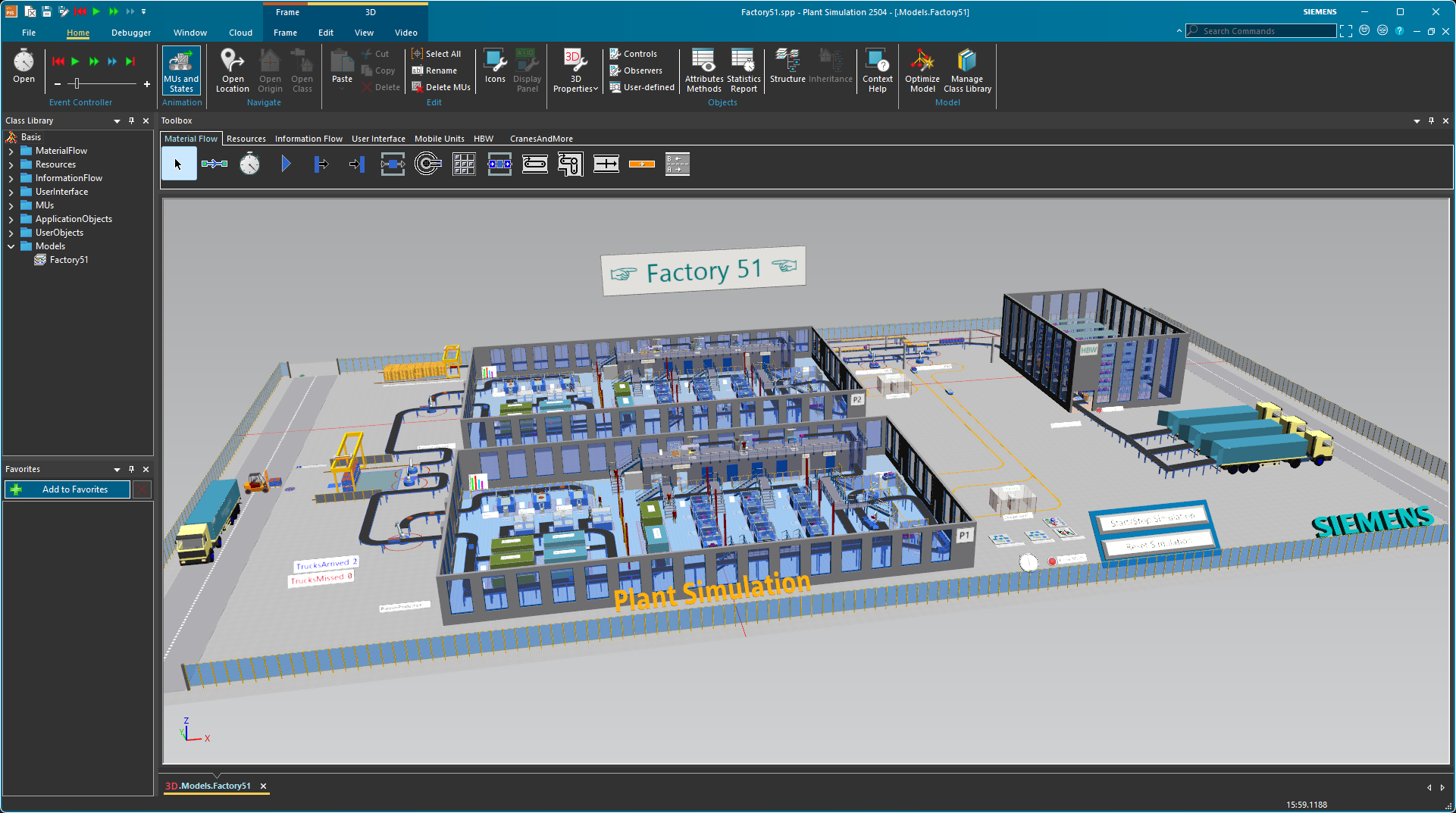Open the Manage Class Library tool
Image resolution: width=1456 pixels, height=813 pixels.
[x=966, y=68]
